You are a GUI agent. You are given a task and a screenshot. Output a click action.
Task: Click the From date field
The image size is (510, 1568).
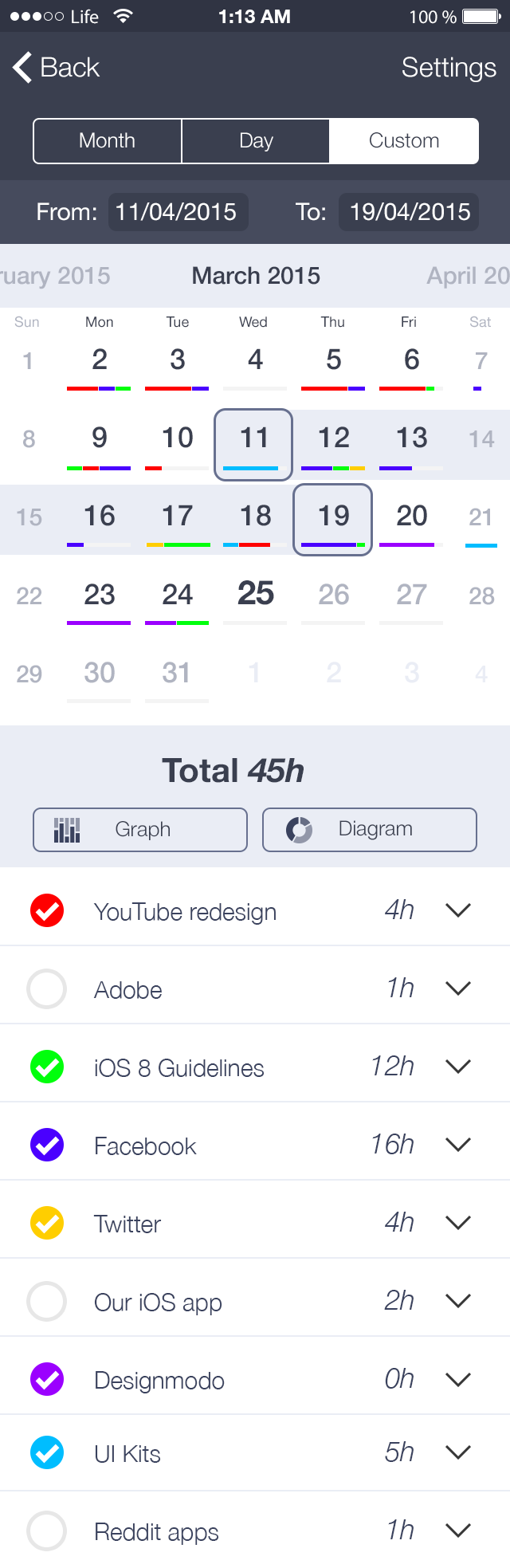[177, 212]
